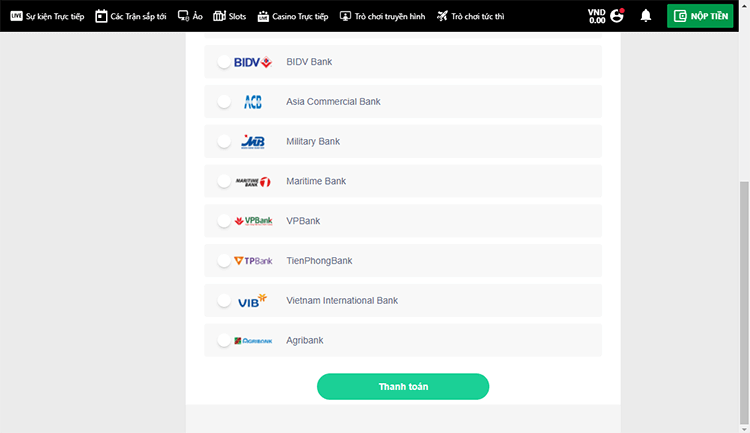Image resolution: width=750 pixels, height=433 pixels.
Task: Click the calendar icon for Các Trận sắp tới
Action: 101,16
